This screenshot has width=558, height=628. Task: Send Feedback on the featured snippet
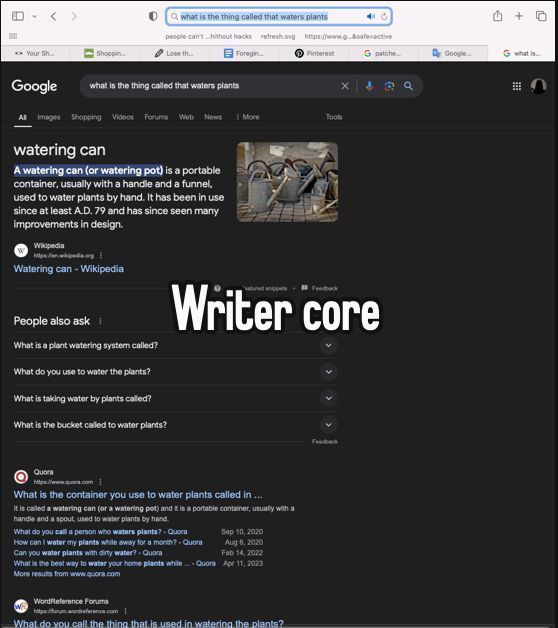320,288
